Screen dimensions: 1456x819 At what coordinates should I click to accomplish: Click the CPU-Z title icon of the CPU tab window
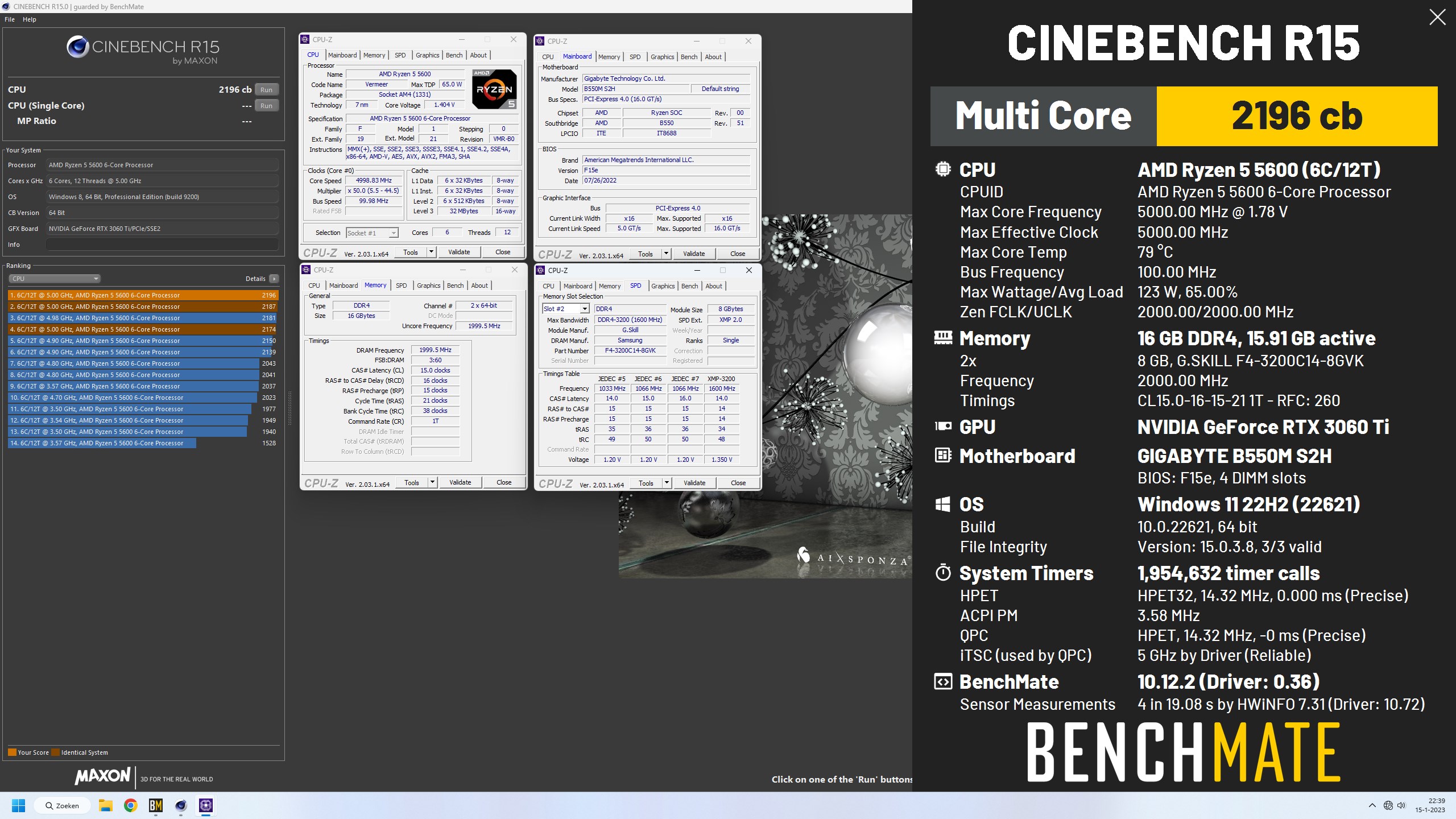pyautogui.click(x=305, y=39)
